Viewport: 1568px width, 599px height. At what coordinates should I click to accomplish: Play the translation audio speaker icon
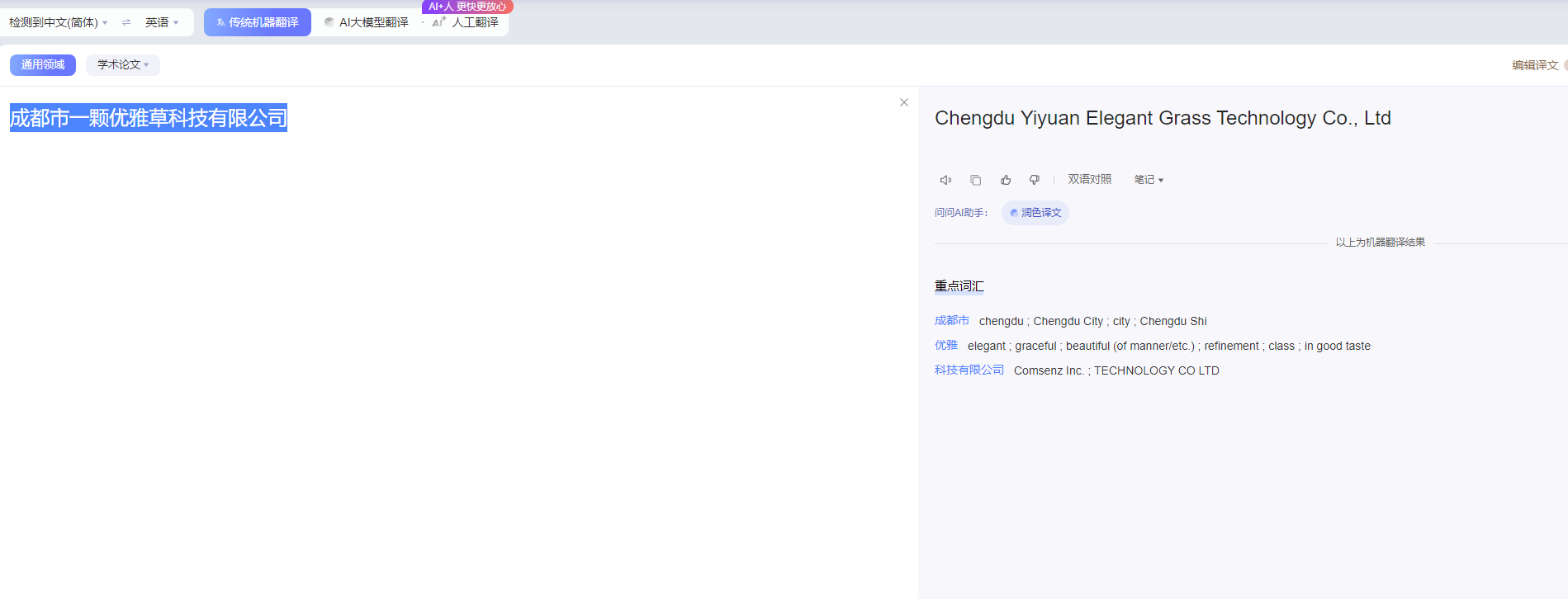pyautogui.click(x=945, y=180)
